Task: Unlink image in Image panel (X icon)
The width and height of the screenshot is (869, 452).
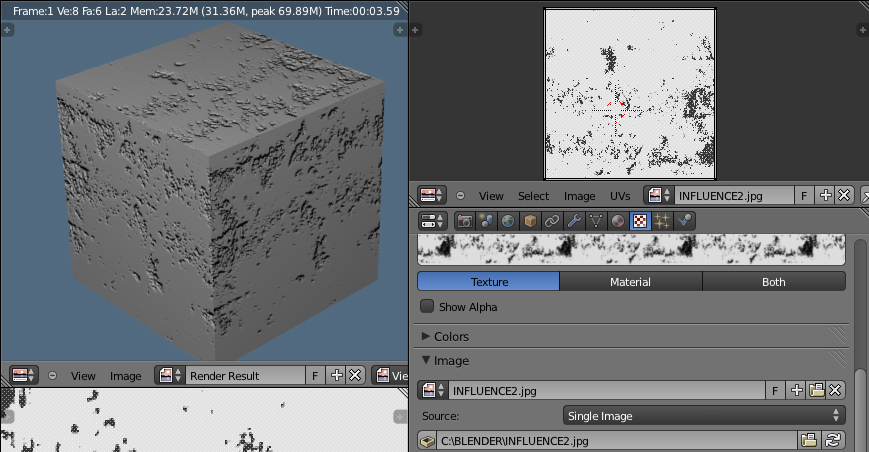Action: (835, 390)
